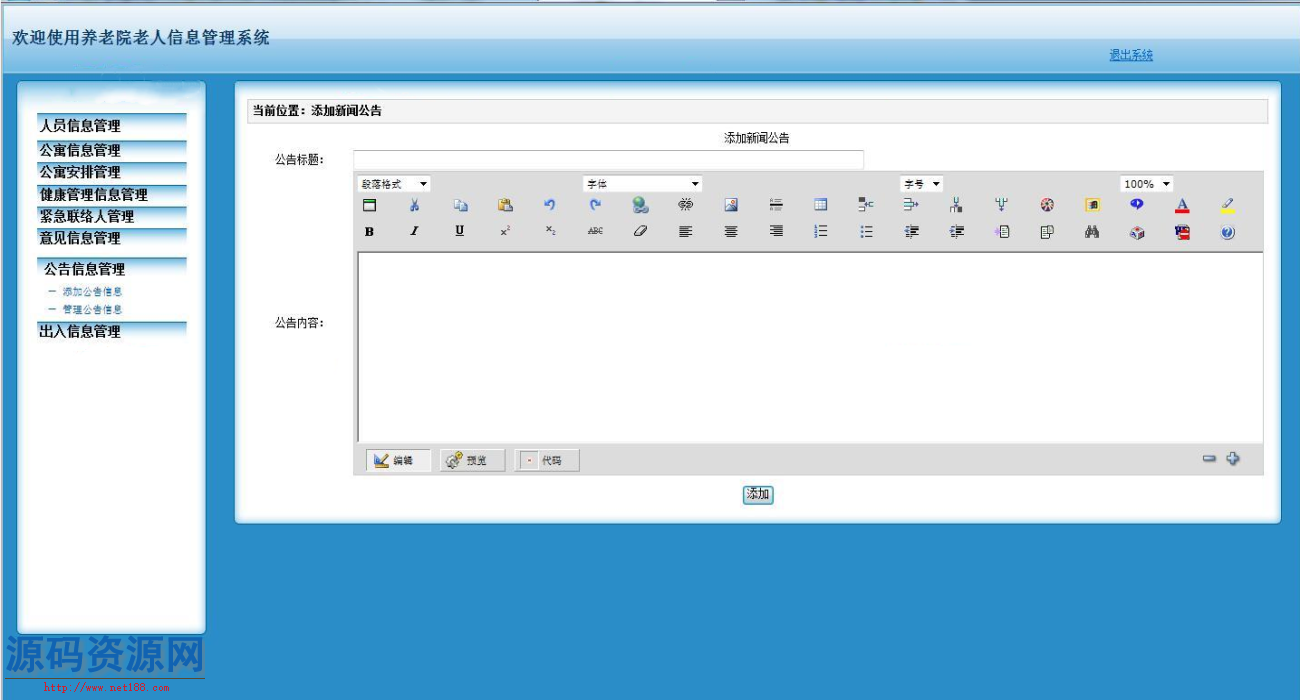Submit the announcement with the 添加 button
This screenshot has width=1300, height=700.
click(758, 494)
